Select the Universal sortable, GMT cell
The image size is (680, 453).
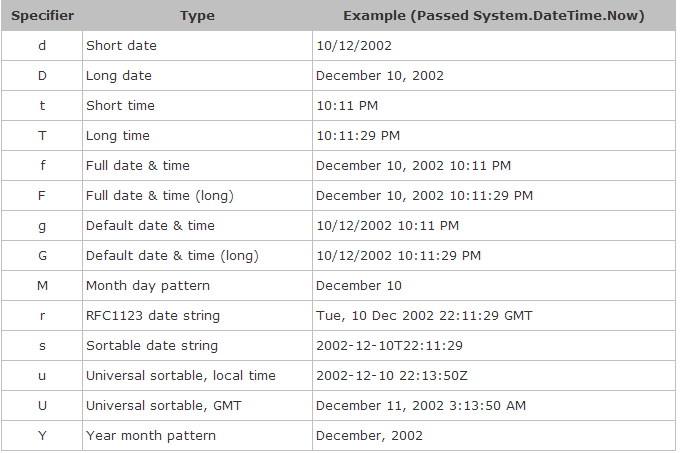click(197, 406)
